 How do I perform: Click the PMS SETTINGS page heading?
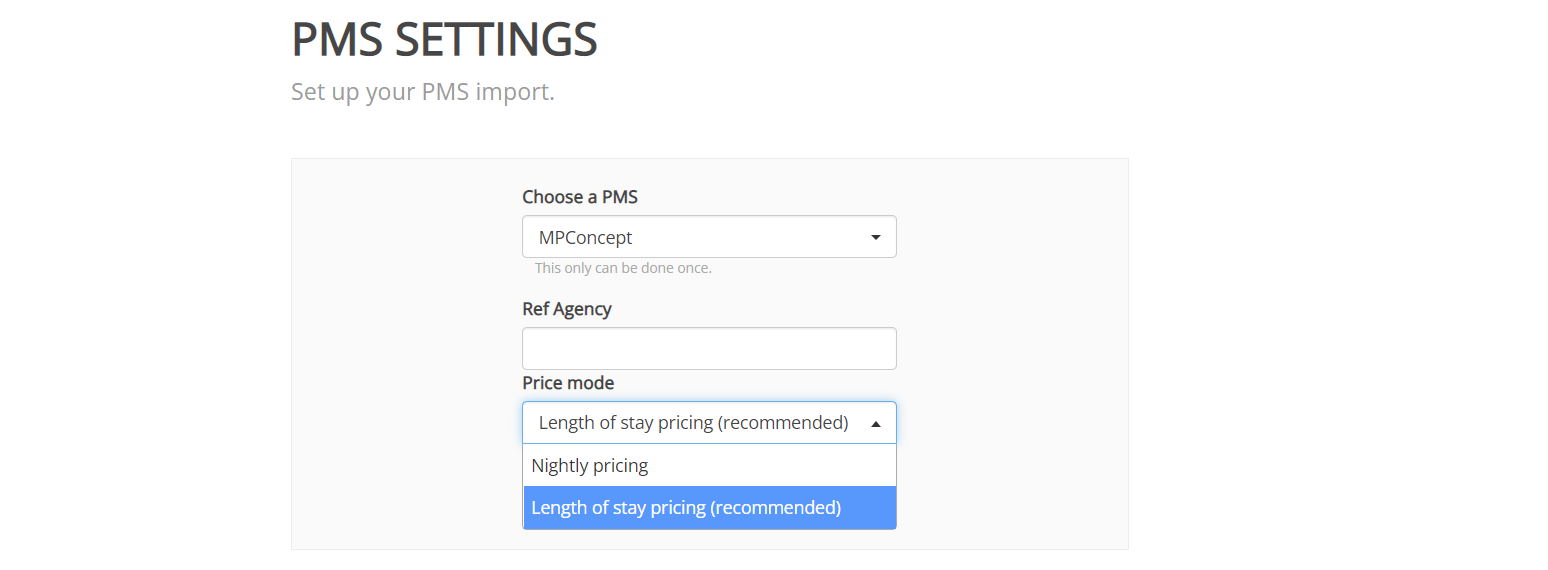pos(444,40)
